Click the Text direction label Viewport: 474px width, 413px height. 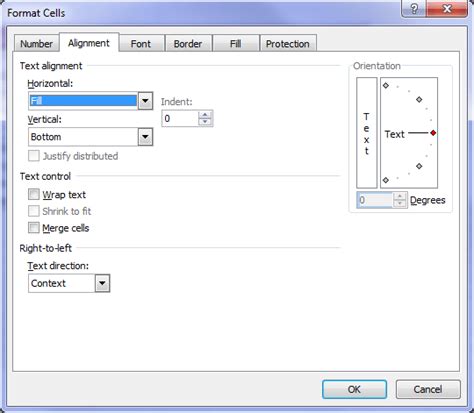click(x=58, y=266)
